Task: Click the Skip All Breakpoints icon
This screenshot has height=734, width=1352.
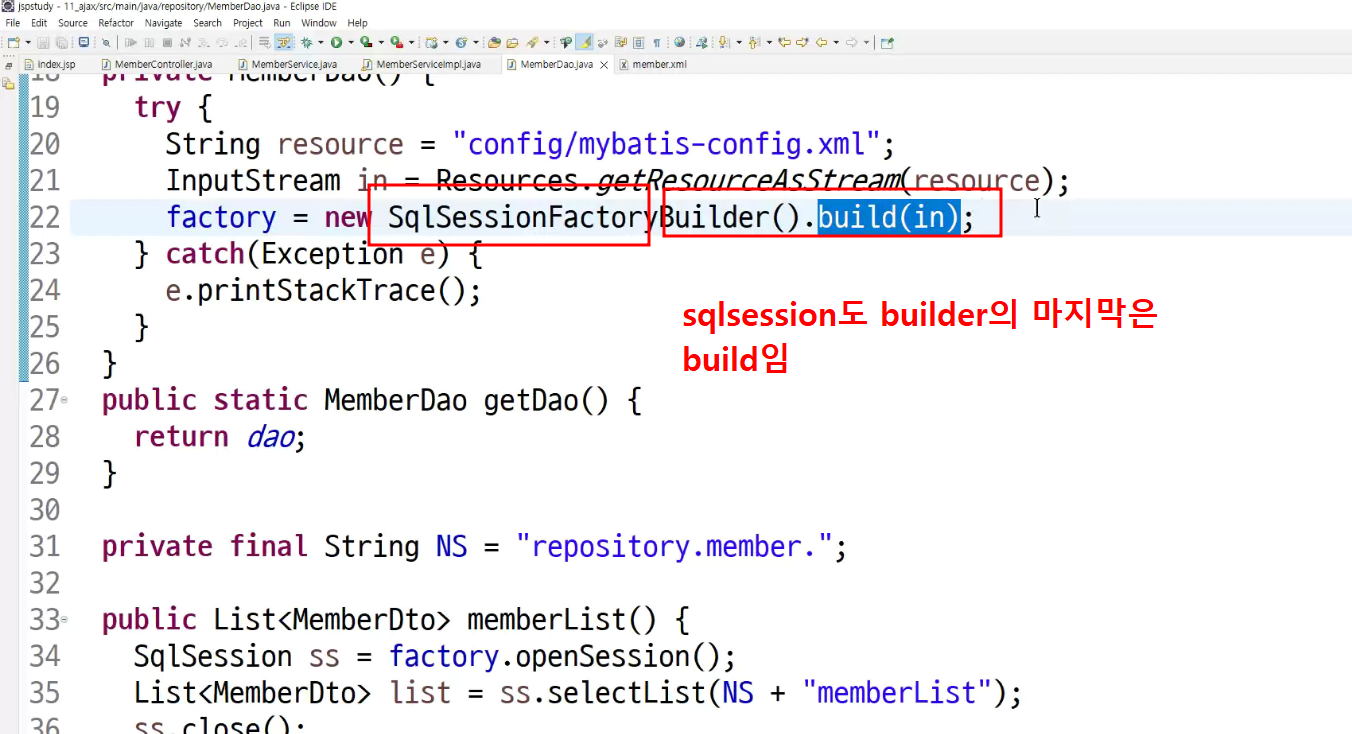Action: 106,43
